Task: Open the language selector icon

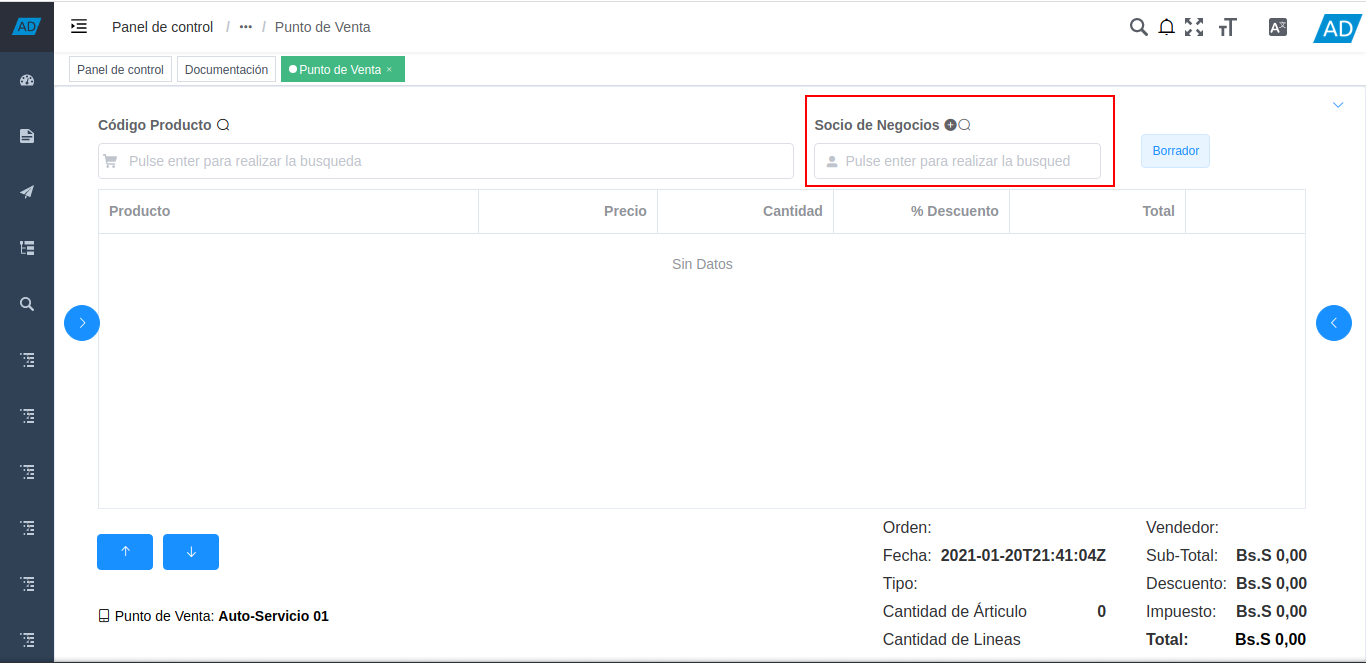Action: tap(1277, 27)
